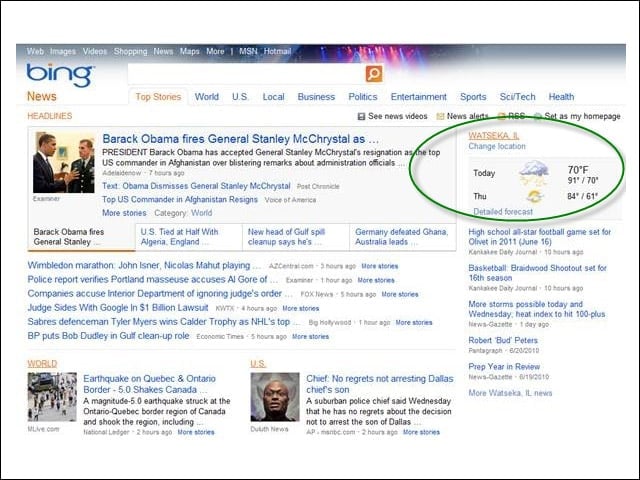
Task: Open High school all-star football game story
Action: (540, 237)
